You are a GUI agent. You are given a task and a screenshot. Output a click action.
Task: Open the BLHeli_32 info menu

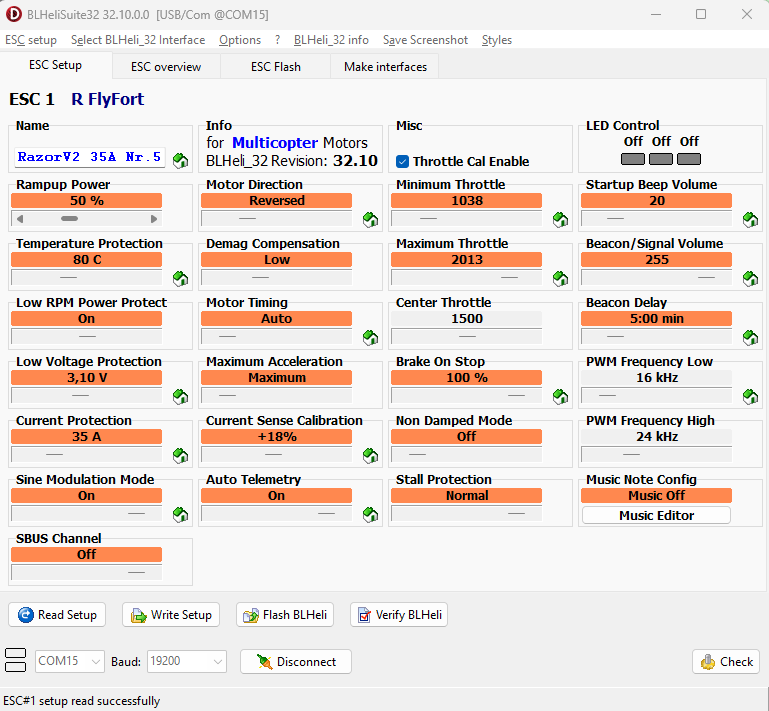pos(331,40)
